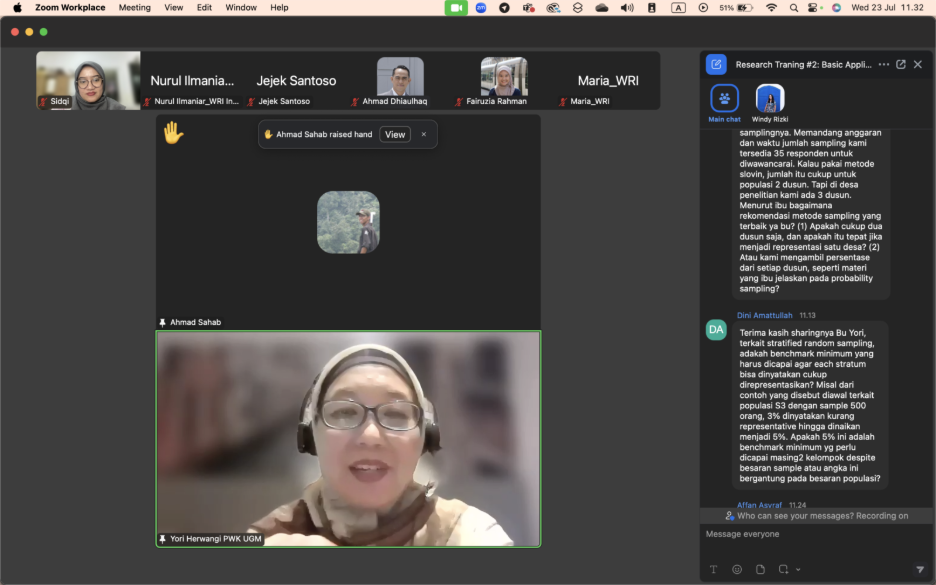Expand the screenshot options dropdown arrow
This screenshot has height=585, width=936.
pyautogui.click(x=798, y=569)
